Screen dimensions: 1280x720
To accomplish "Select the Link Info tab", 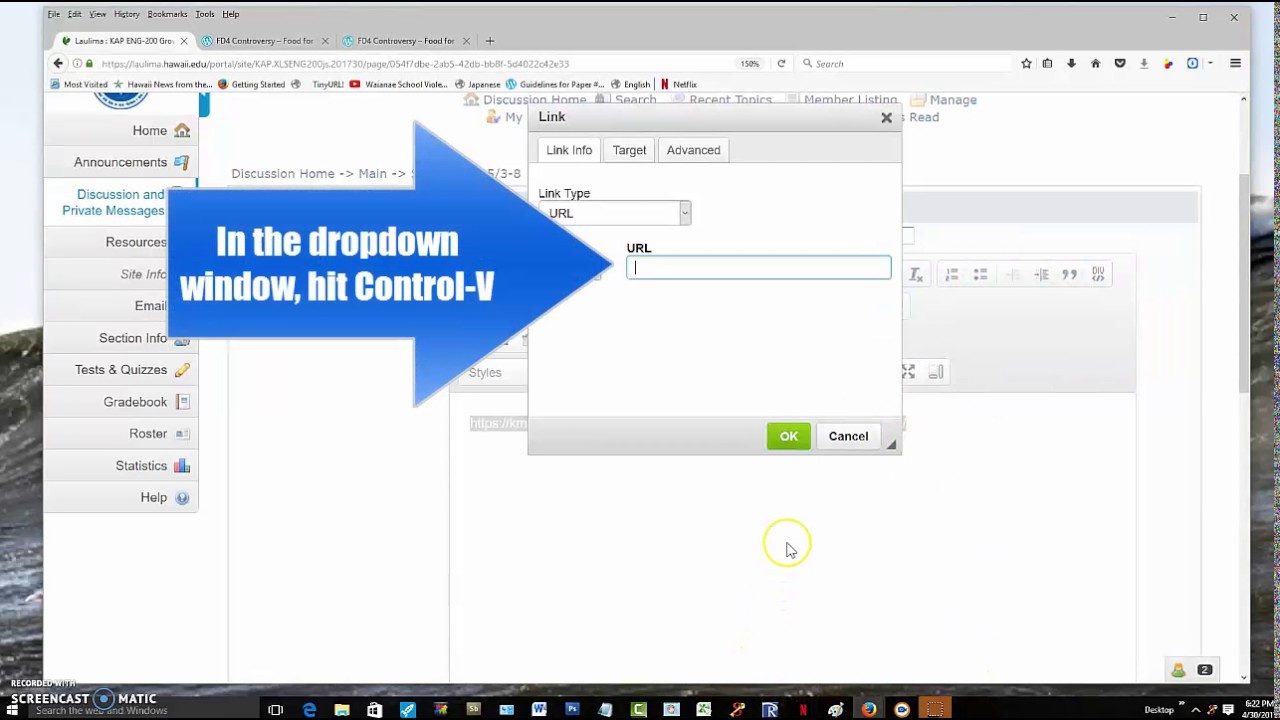I will [569, 150].
